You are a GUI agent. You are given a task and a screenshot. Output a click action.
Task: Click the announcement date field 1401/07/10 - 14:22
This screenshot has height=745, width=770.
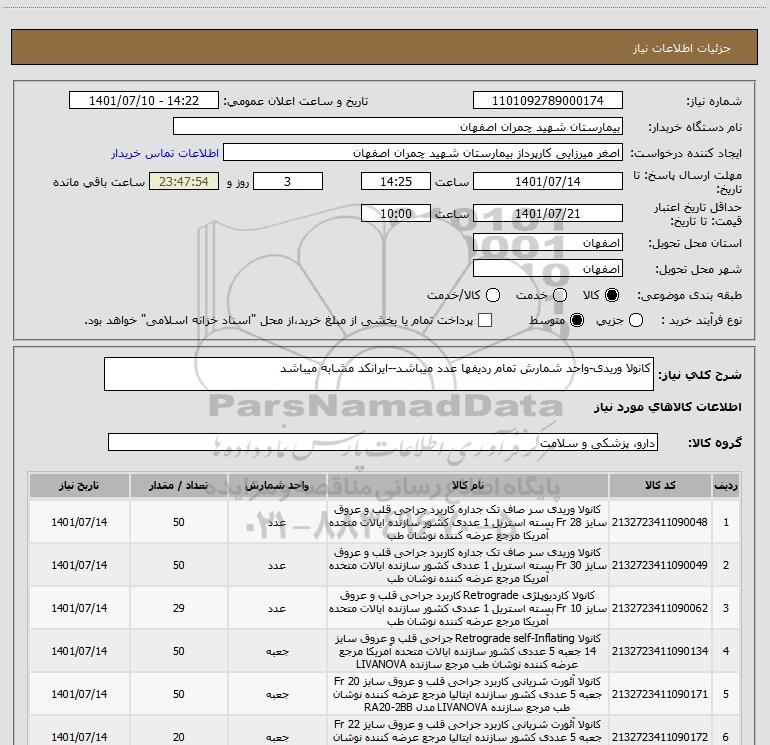tap(144, 100)
